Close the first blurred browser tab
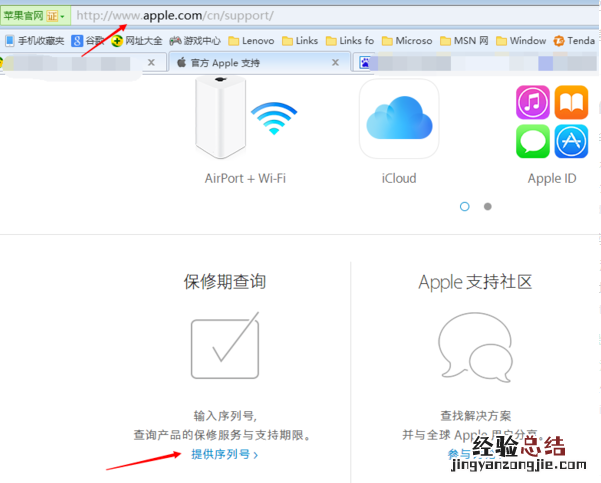601x483 pixels. [x=151, y=62]
